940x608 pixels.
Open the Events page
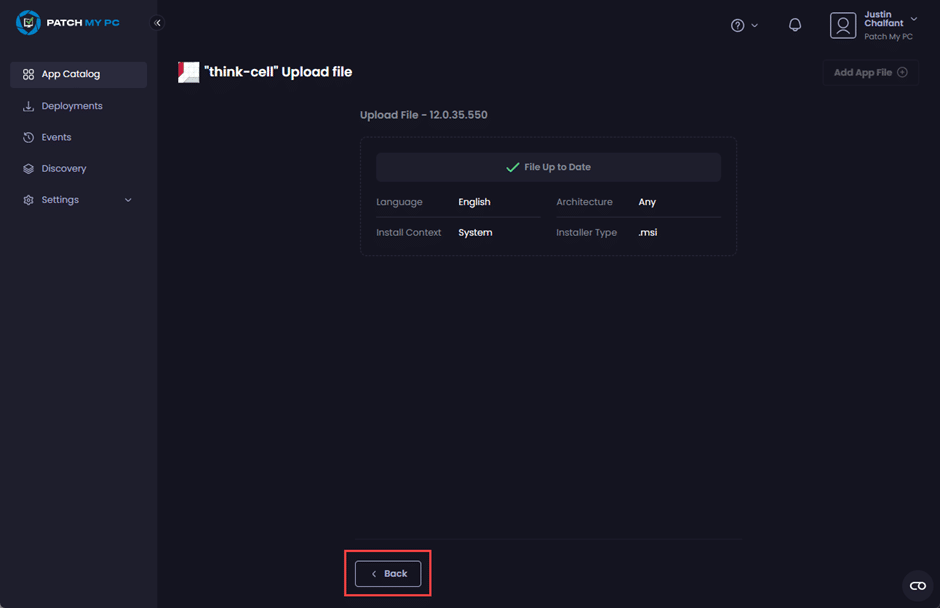point(56,137)
